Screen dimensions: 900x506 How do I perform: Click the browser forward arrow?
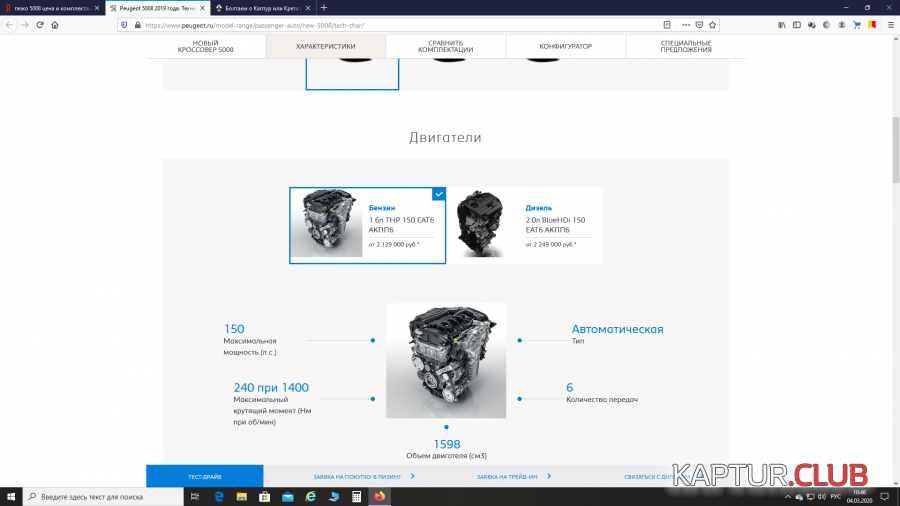[x=25, y=25]
